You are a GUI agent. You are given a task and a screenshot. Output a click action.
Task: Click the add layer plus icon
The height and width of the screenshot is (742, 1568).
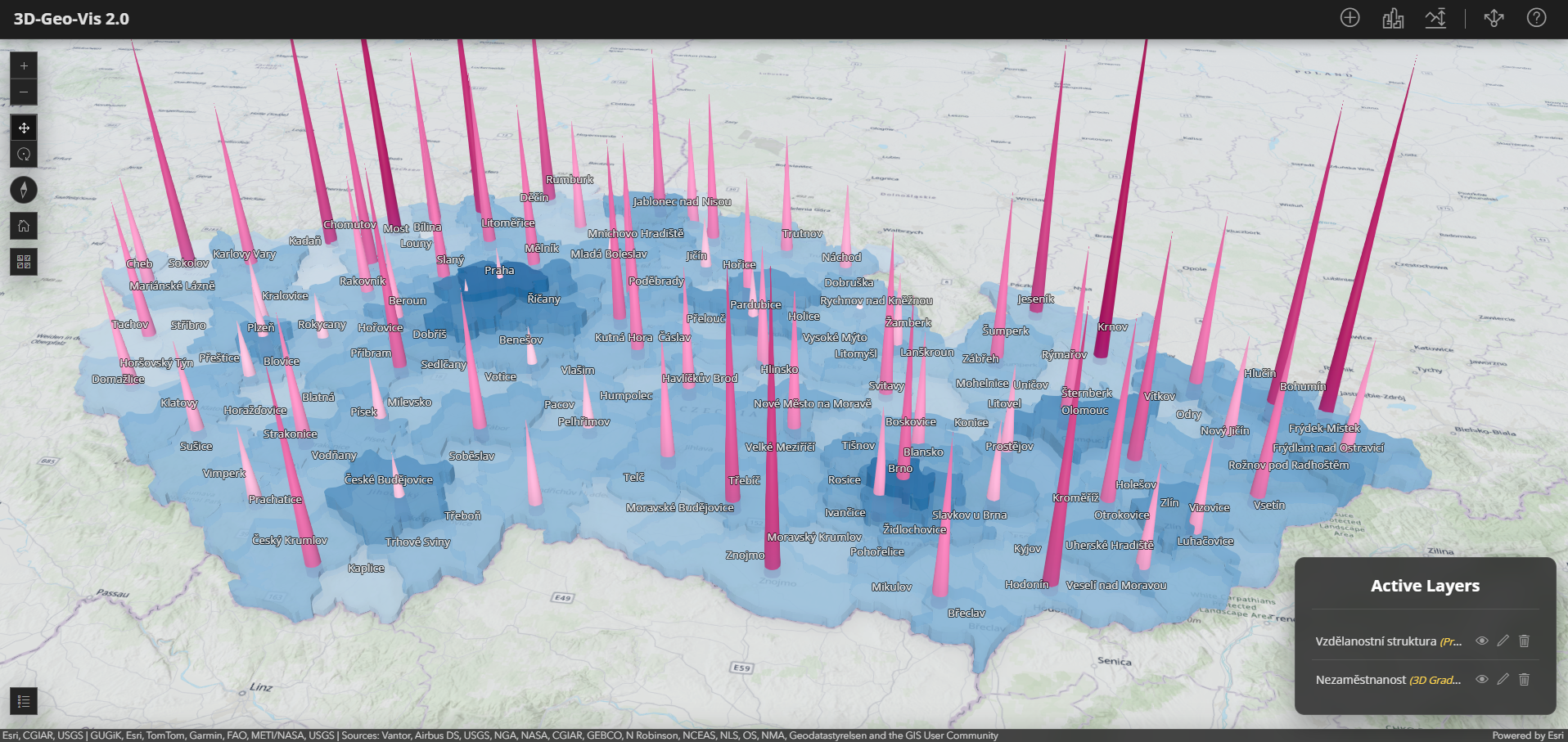(x=1349, y=18)
